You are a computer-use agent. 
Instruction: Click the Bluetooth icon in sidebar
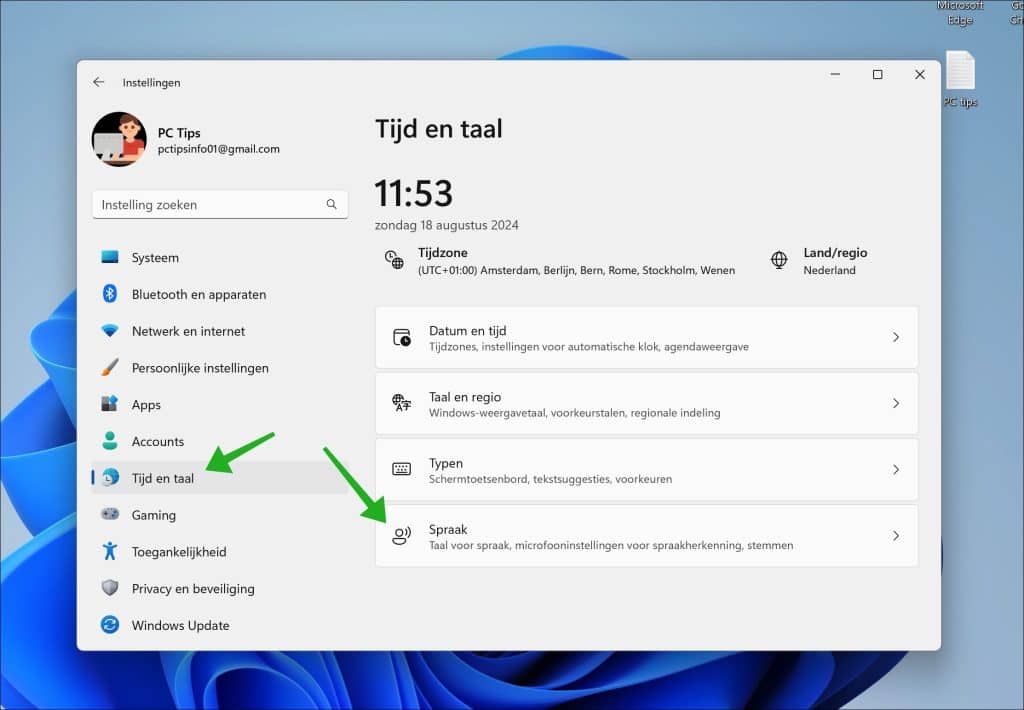[110, 294]
